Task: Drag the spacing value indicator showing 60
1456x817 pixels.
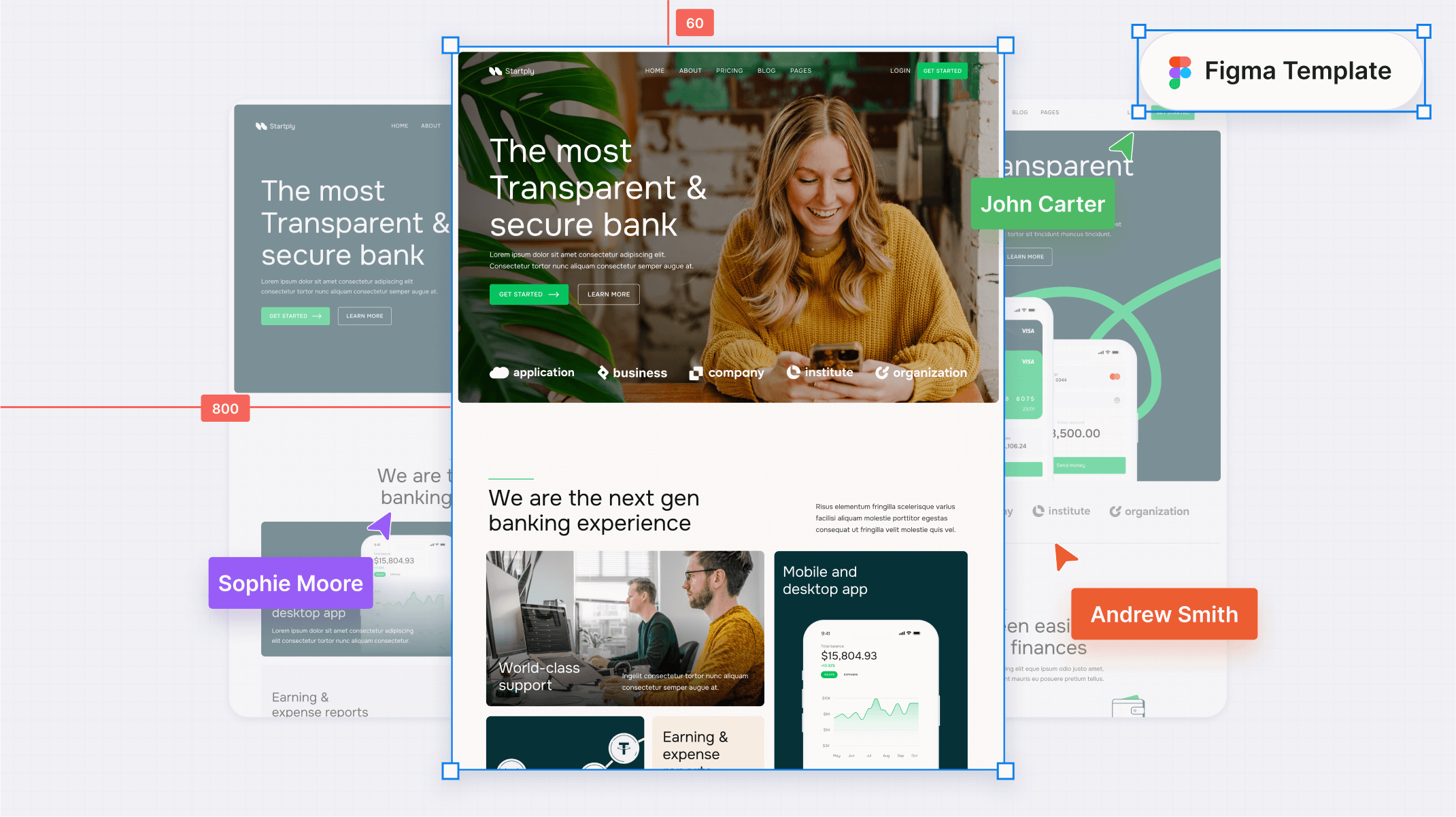Action: (x=693, y=22)
